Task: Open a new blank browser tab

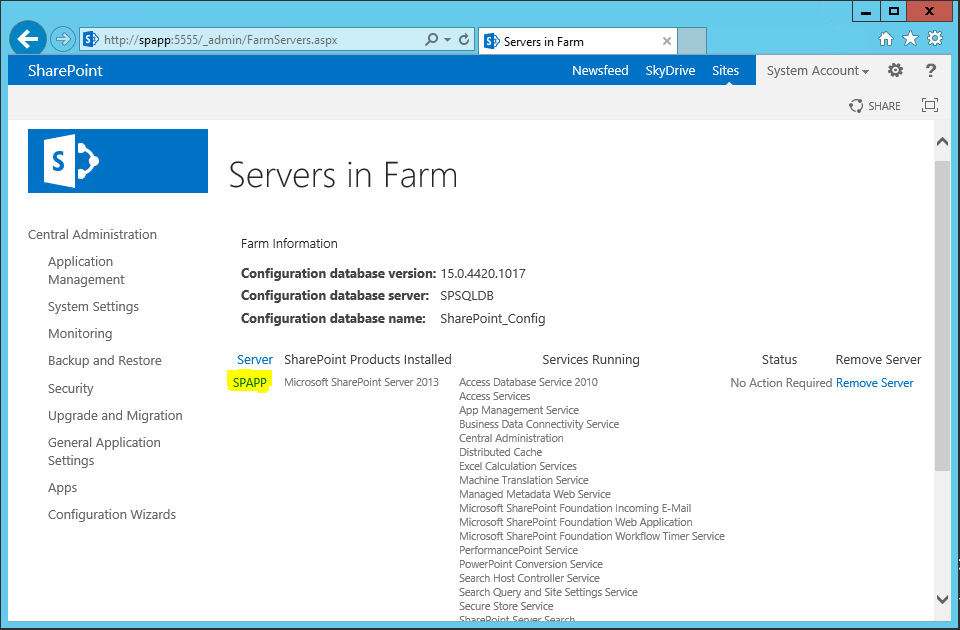Action: click(x=692, y=41)
